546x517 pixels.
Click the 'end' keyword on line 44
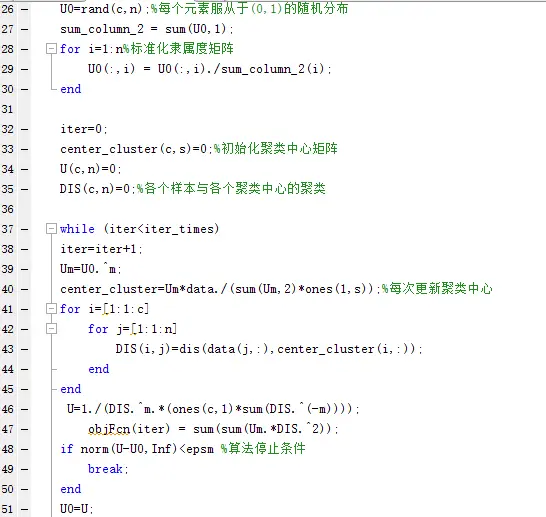[x=99, y=369]
